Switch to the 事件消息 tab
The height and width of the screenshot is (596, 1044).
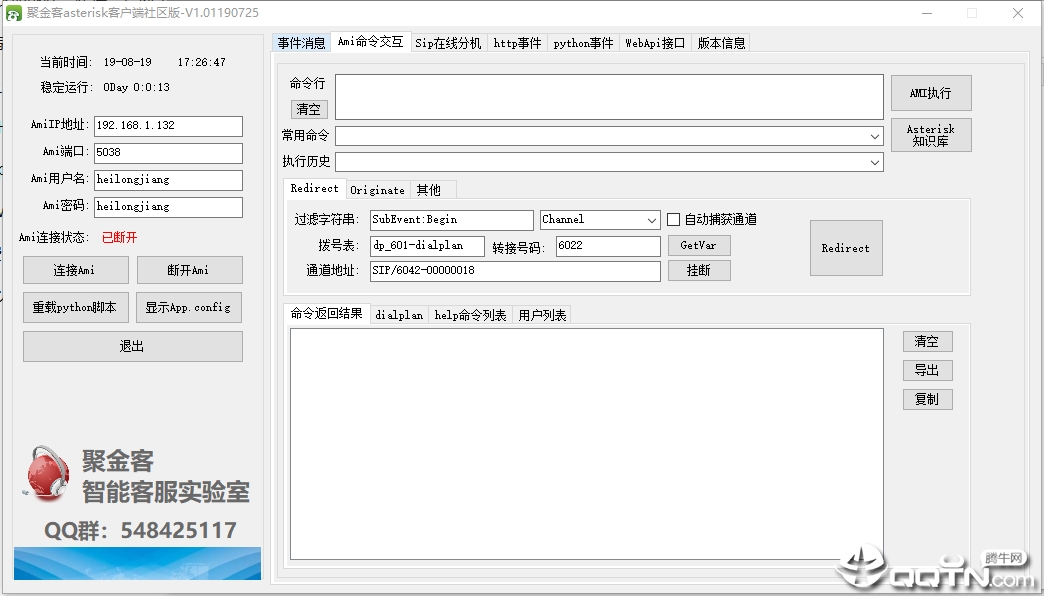point(302,43)
